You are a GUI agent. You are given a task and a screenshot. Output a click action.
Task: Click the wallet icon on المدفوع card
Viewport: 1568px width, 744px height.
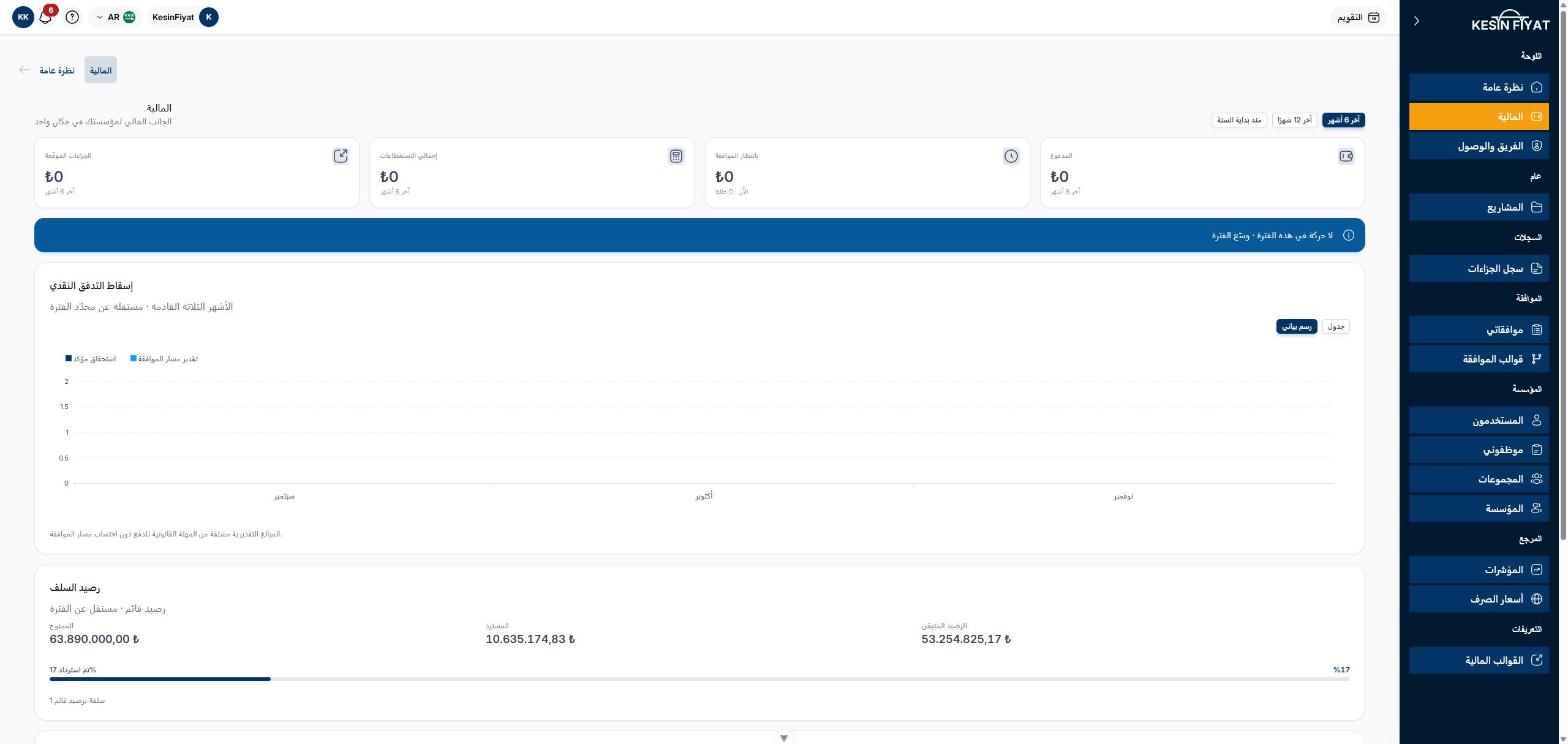[x=1346, y=156]
